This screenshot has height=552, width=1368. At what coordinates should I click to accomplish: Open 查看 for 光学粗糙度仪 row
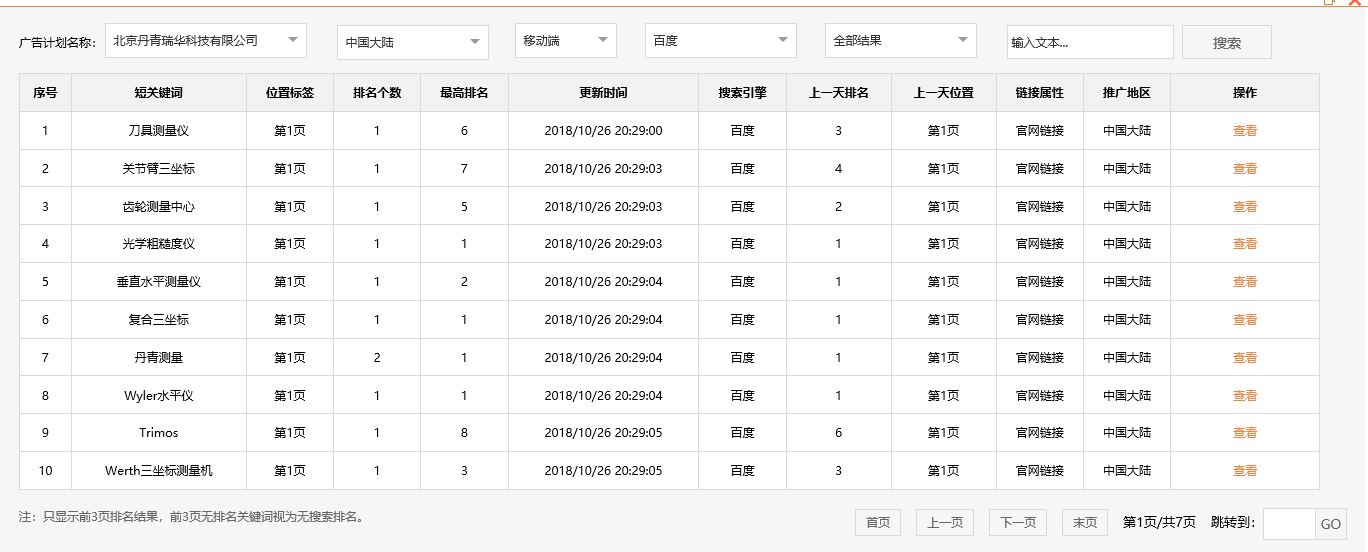[x=1245, y=244]
